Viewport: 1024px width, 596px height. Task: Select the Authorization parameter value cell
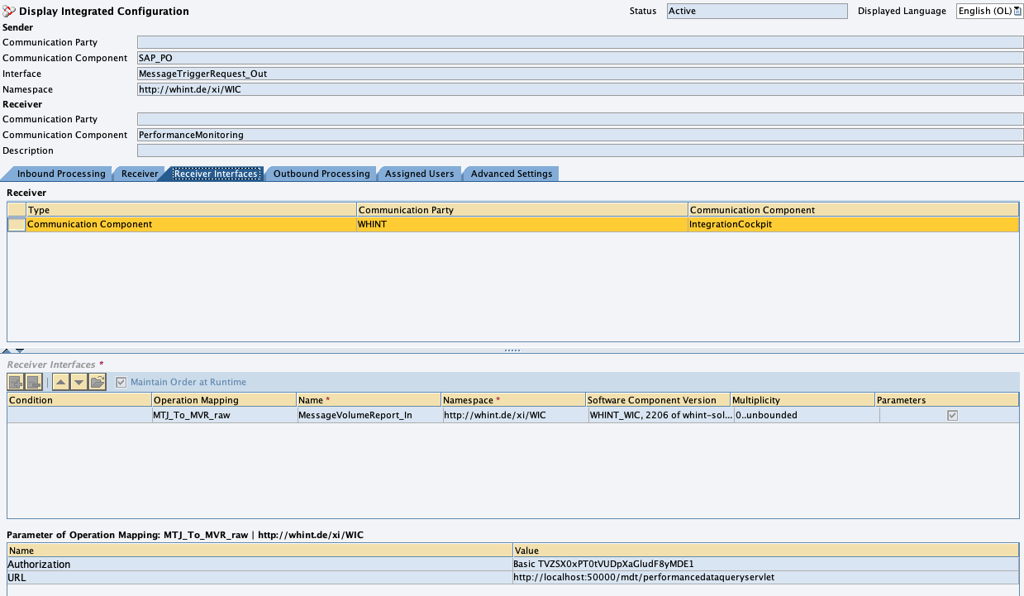coord(765,564)
